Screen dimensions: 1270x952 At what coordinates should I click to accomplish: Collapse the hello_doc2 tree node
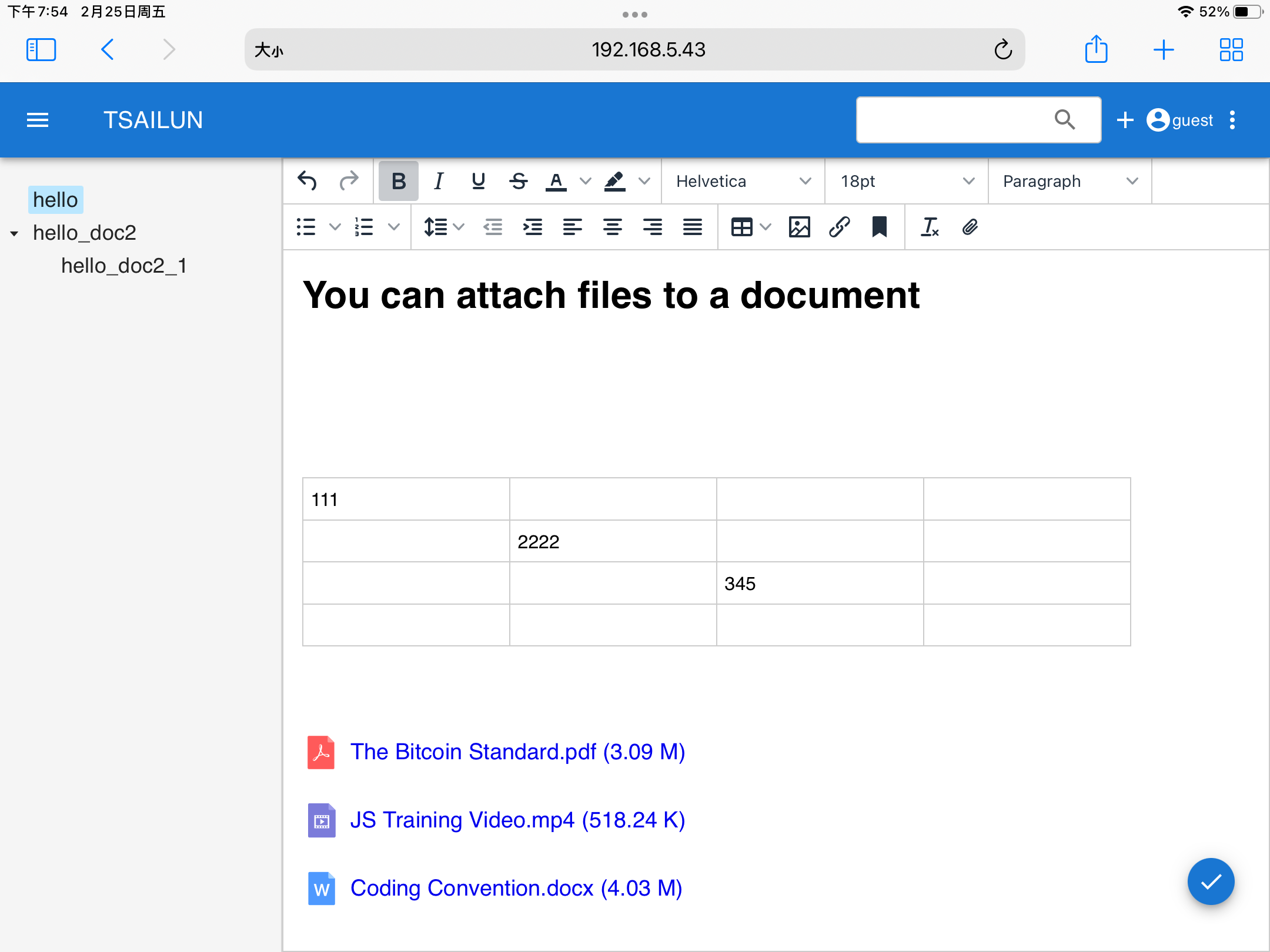[x=14, y=233]
